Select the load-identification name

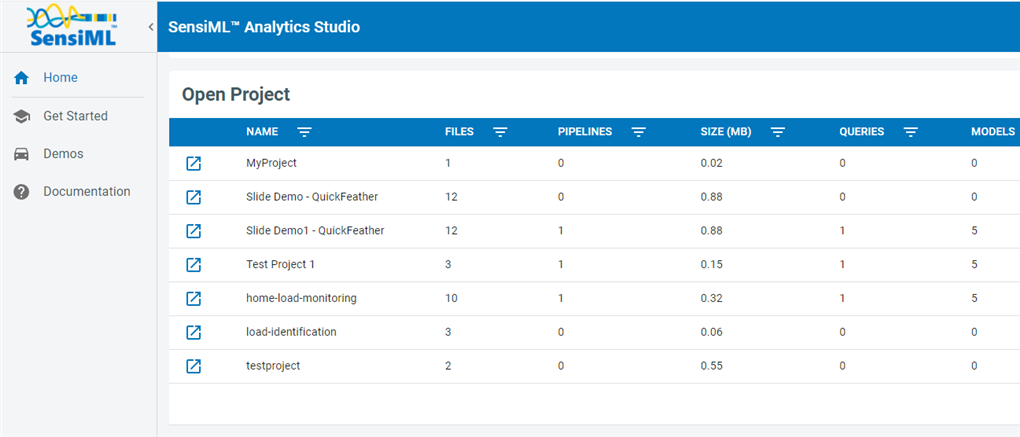coord(291,332)
